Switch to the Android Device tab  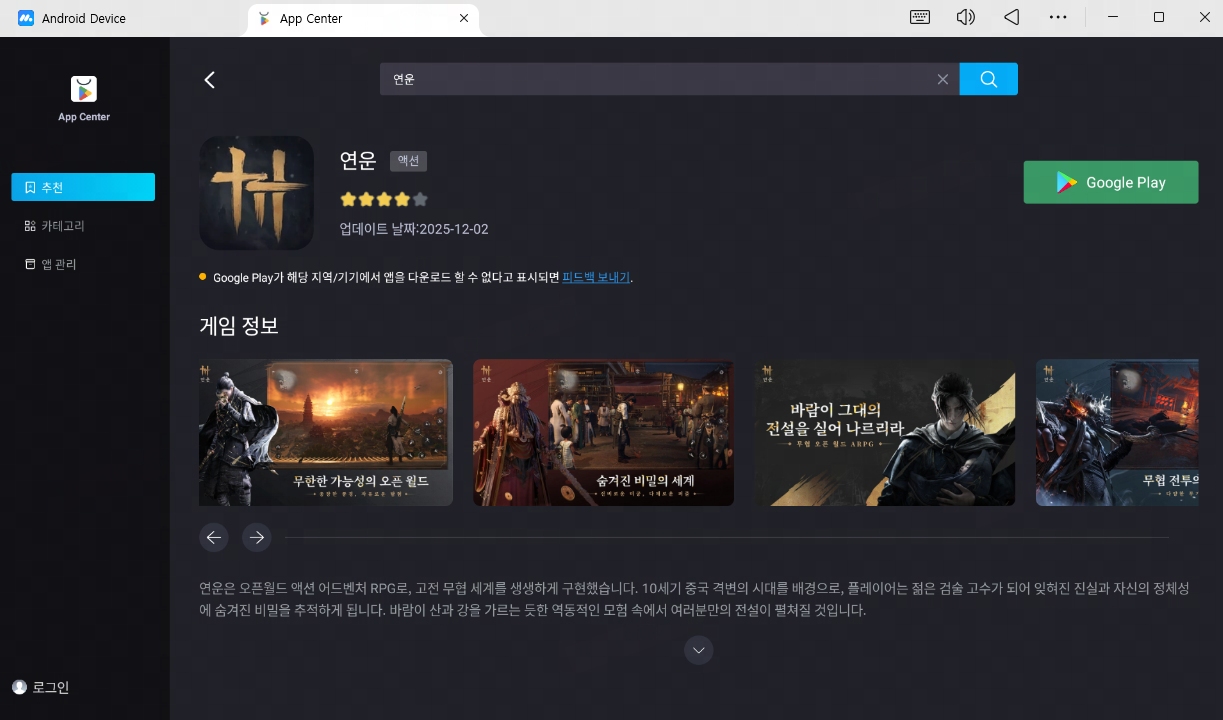[84, 18]
